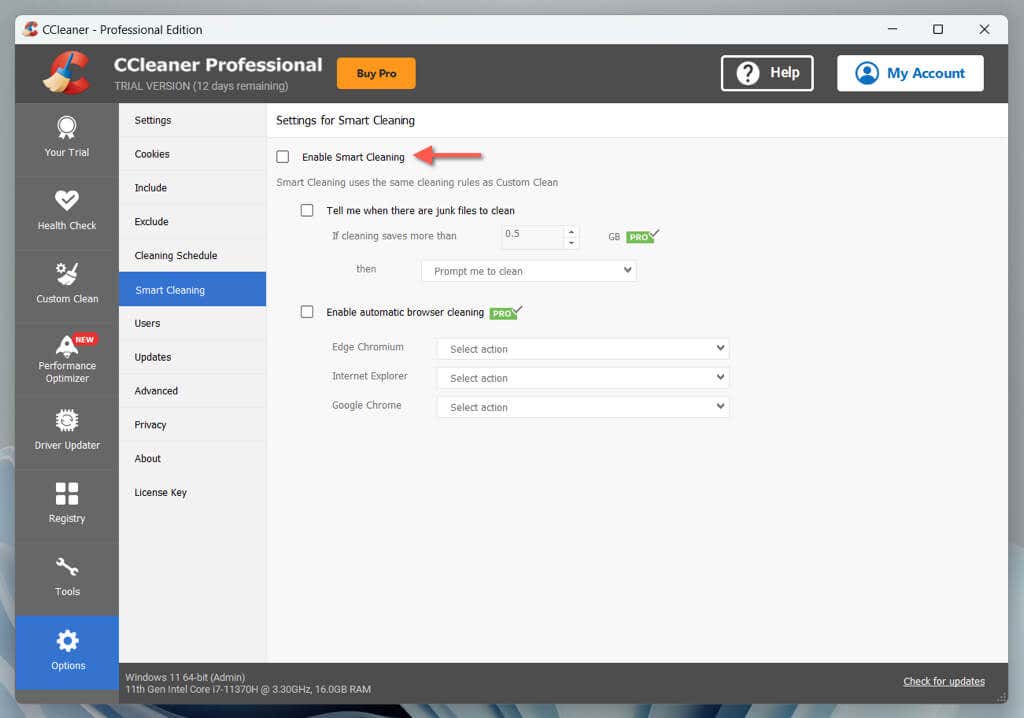Enable the Smart Cleaning checkbox
Screen dimensions: 1024x718
283,157
